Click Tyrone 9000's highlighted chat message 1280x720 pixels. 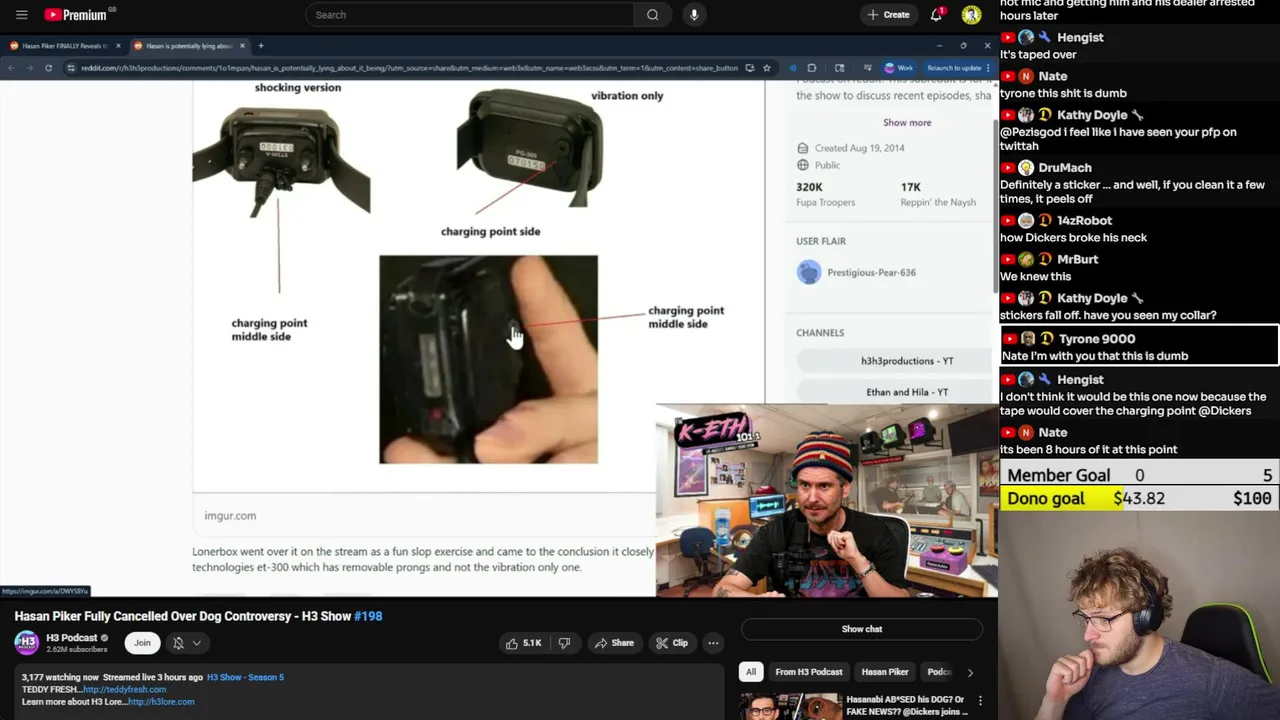coord(1139,347)
